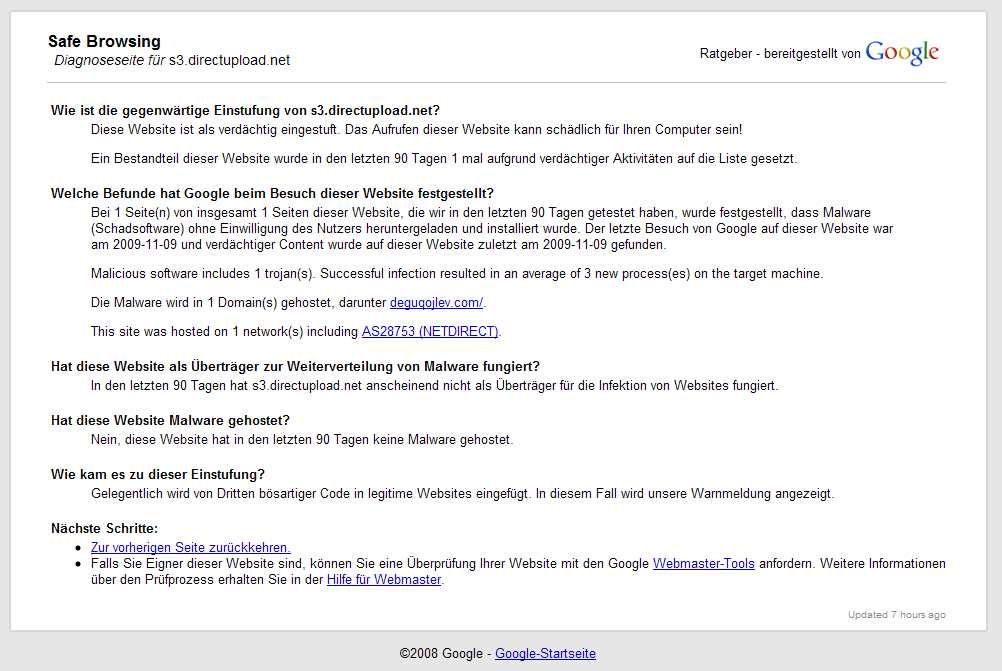This screenshot has width=1002, height=671.
Task: Follow 'Zur vorherigen Seite zurückkehren' link
Action: [x=190, y=548]
